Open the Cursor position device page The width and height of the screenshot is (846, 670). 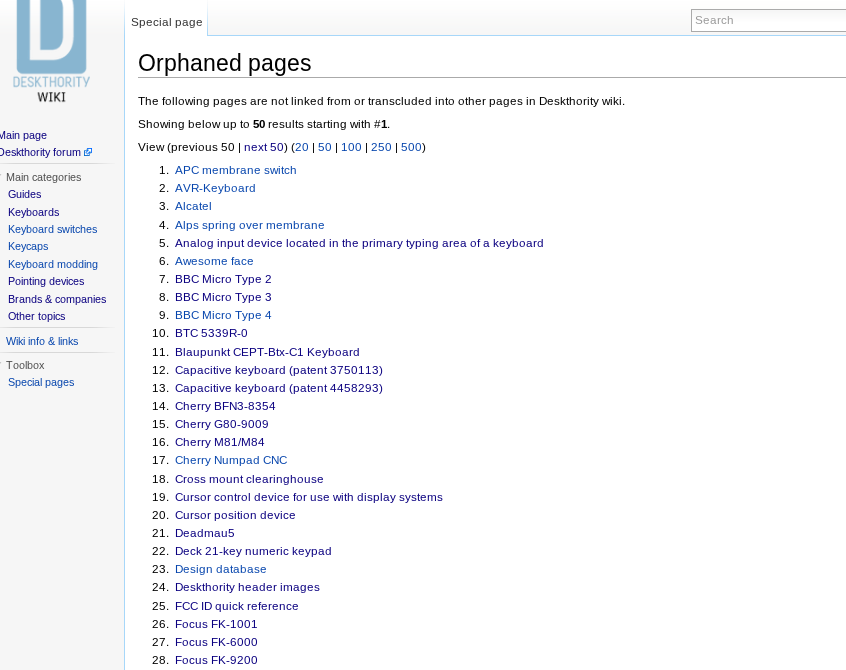[235, 515]
